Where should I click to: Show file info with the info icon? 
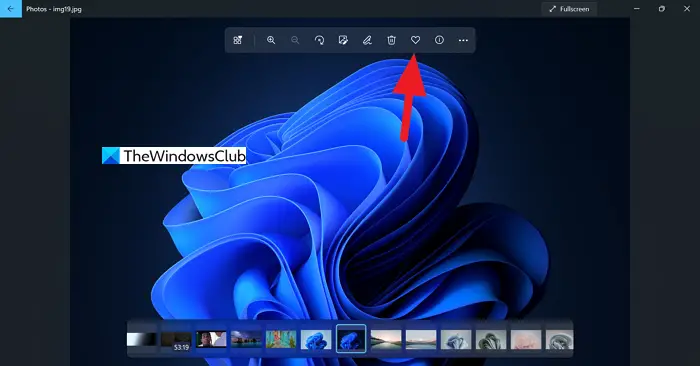click(x=439, y=40)
